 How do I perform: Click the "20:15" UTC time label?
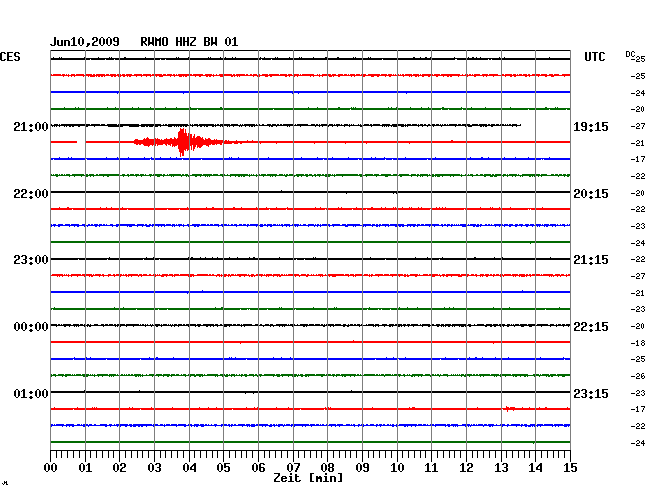tap(591, 194)
